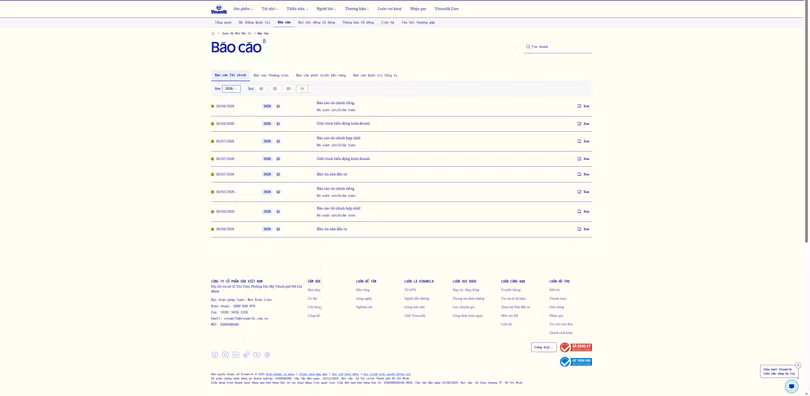Switch to the 'Báo cáo Thường niên' tab
The height and width of the screenshot is (396, 810).
[x=271, y=75]
